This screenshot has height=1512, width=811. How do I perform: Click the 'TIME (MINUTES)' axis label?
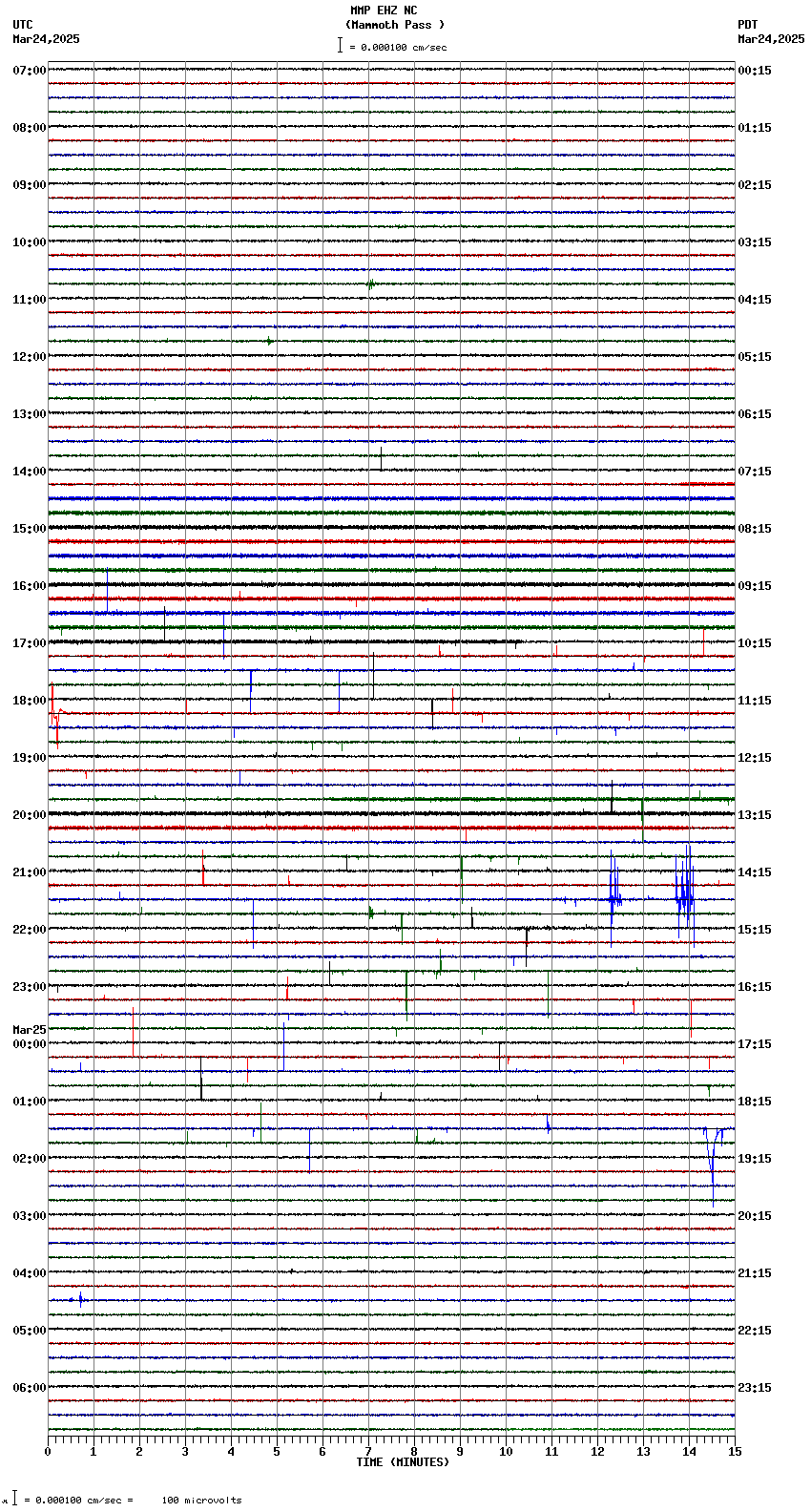point(403,1462)
